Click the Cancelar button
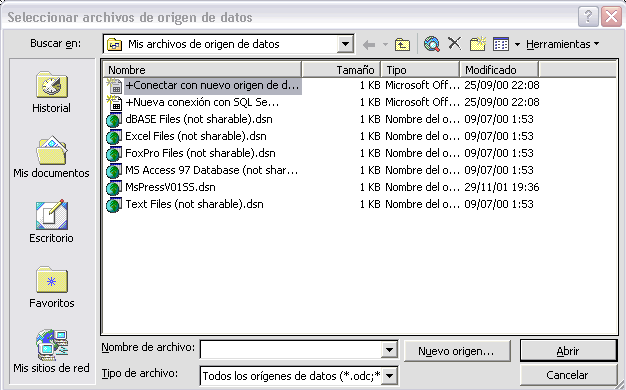Screen dimensions: 626x390 click(568, 375)
